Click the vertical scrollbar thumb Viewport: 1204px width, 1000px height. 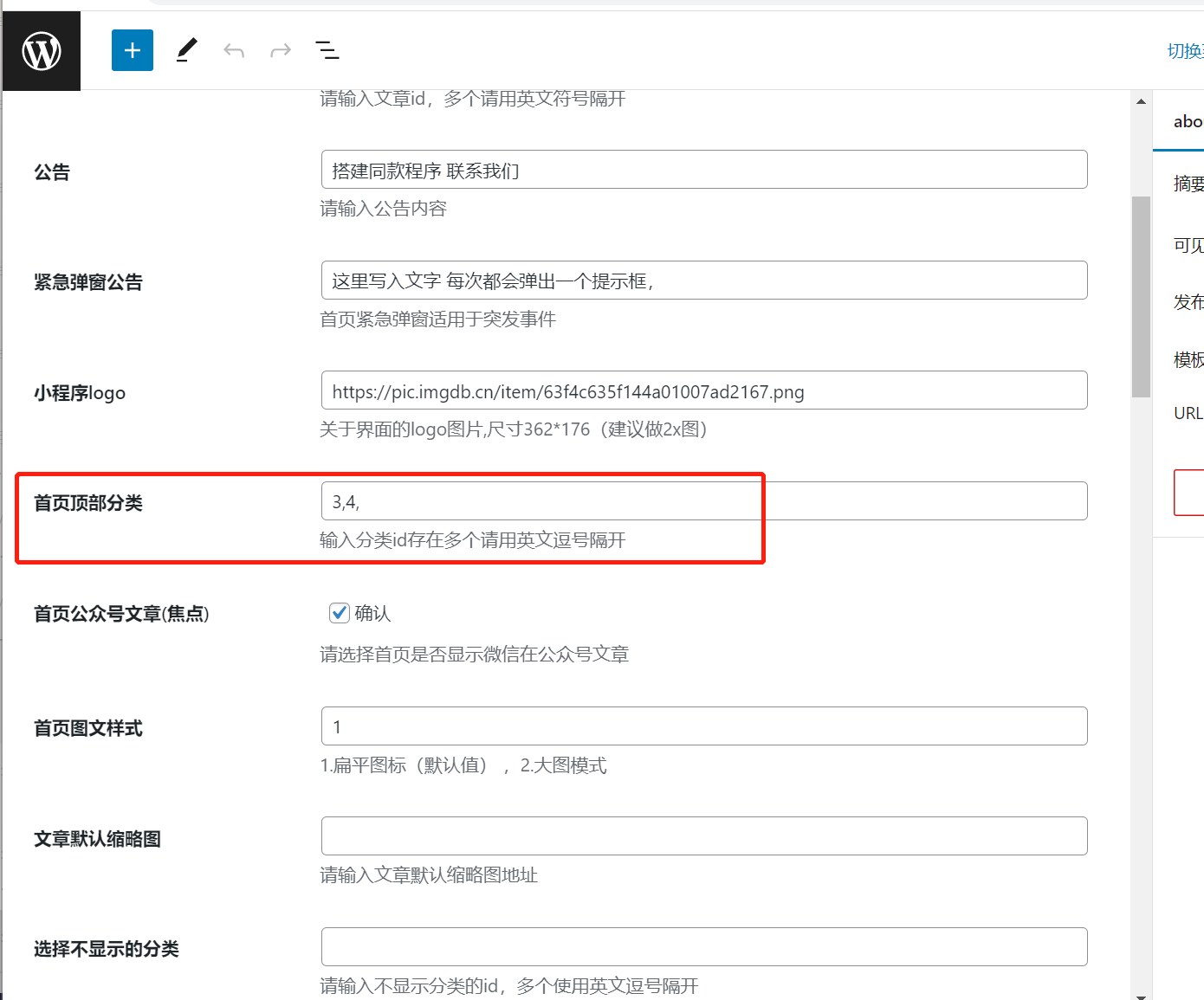(x=1141, y=296)
